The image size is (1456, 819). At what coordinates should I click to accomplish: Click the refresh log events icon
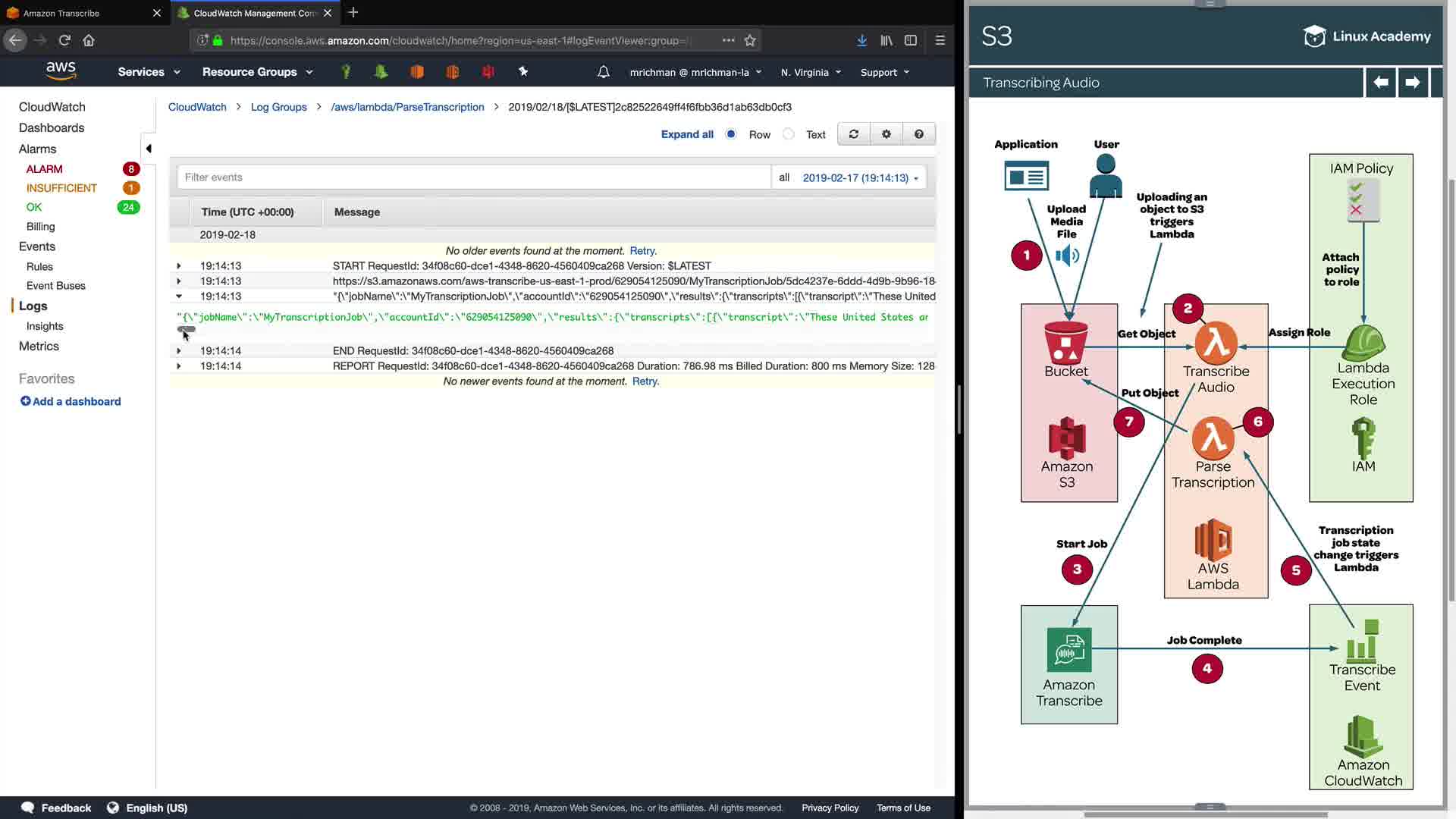(x=854, y=134)
